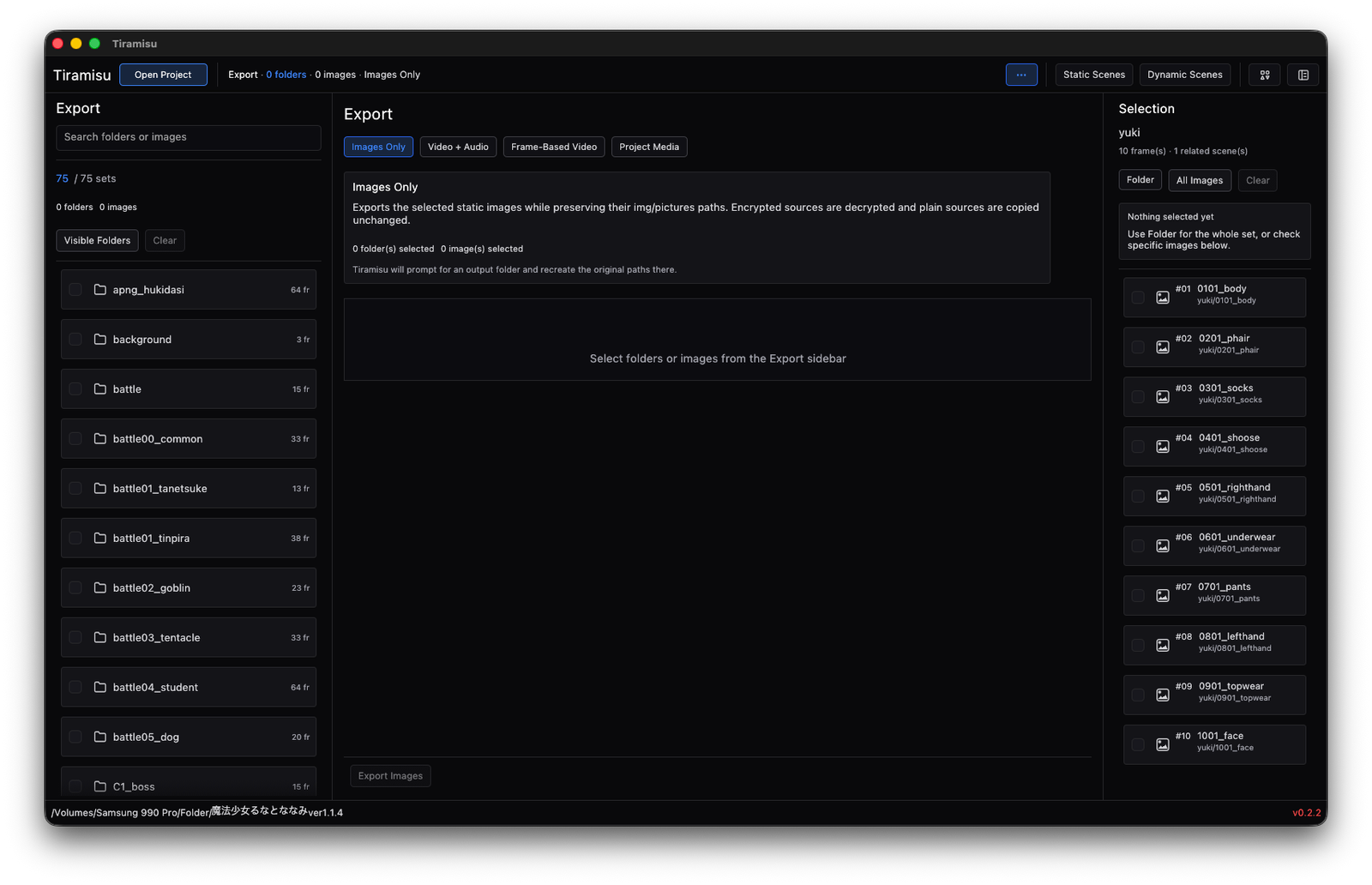
Task: Open the three-dot more options menu
Action: 1021,75
